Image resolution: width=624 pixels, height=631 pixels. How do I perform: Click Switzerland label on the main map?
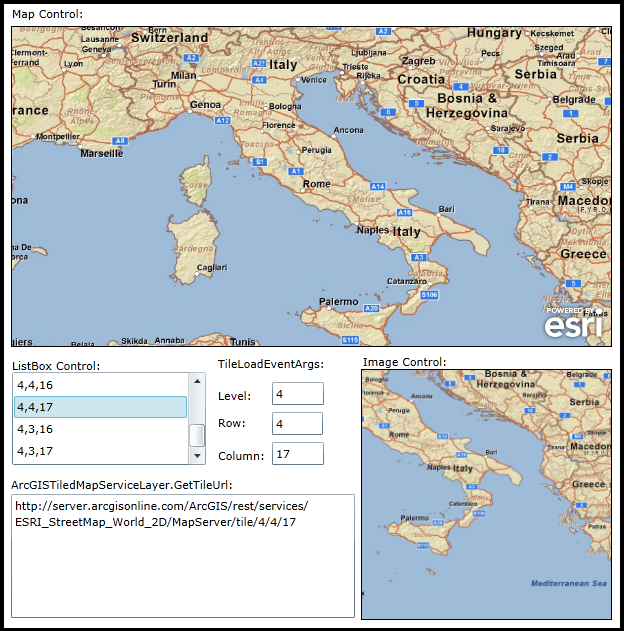pos(170,38)
